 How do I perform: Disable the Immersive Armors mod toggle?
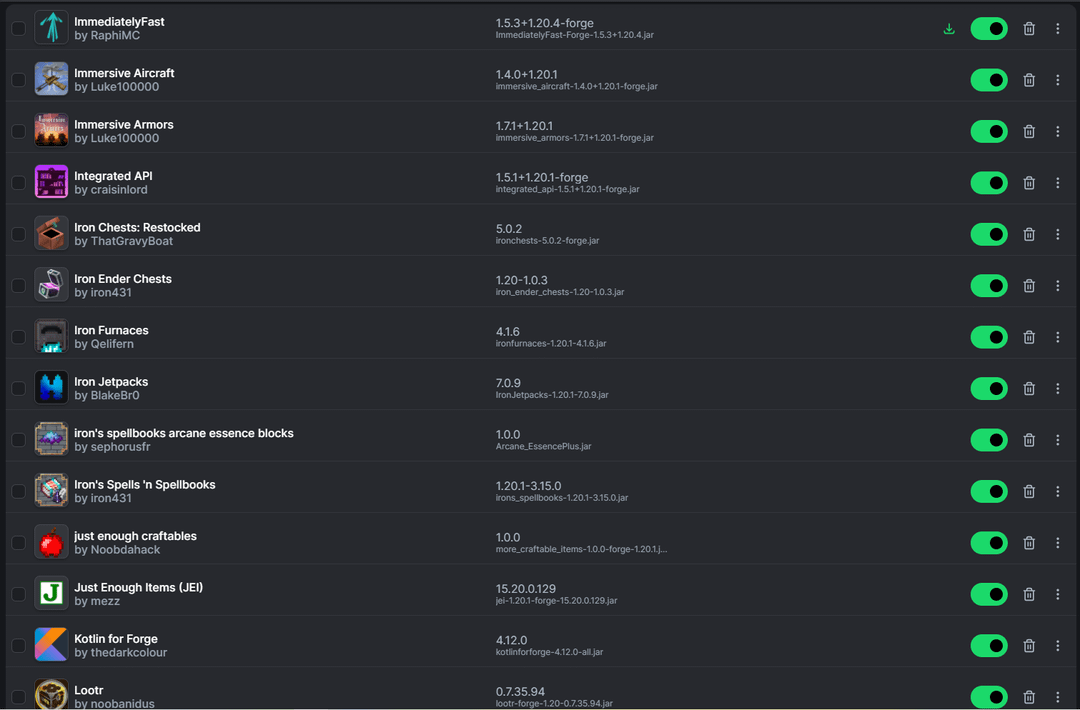tap(989, 131)
